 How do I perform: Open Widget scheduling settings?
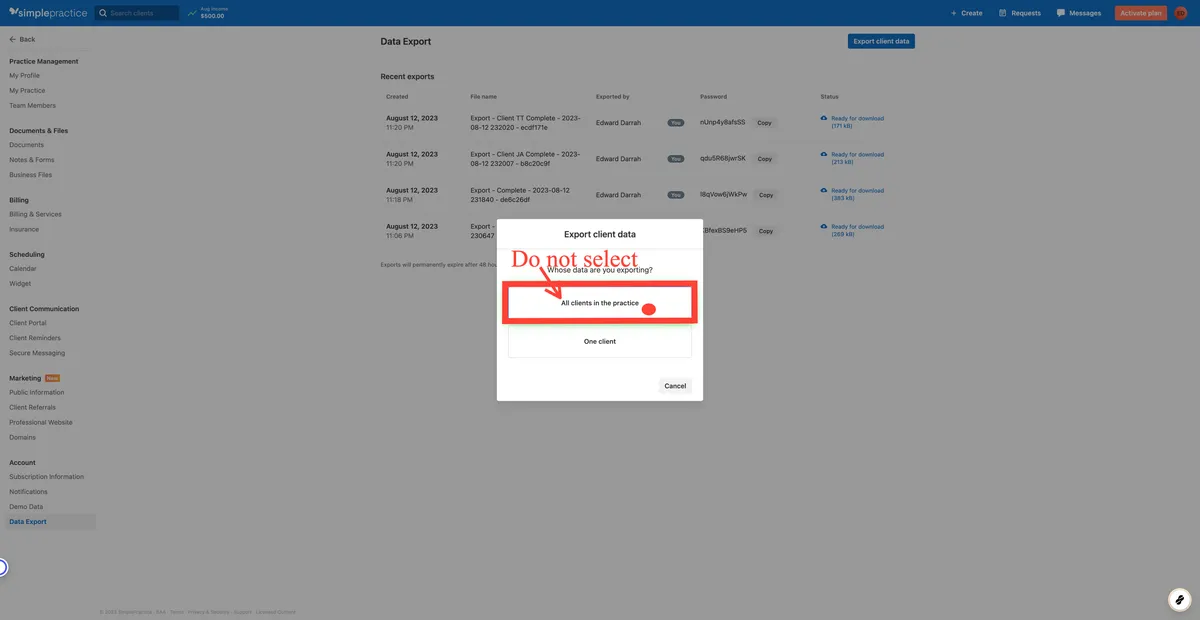tap(20, 284)
